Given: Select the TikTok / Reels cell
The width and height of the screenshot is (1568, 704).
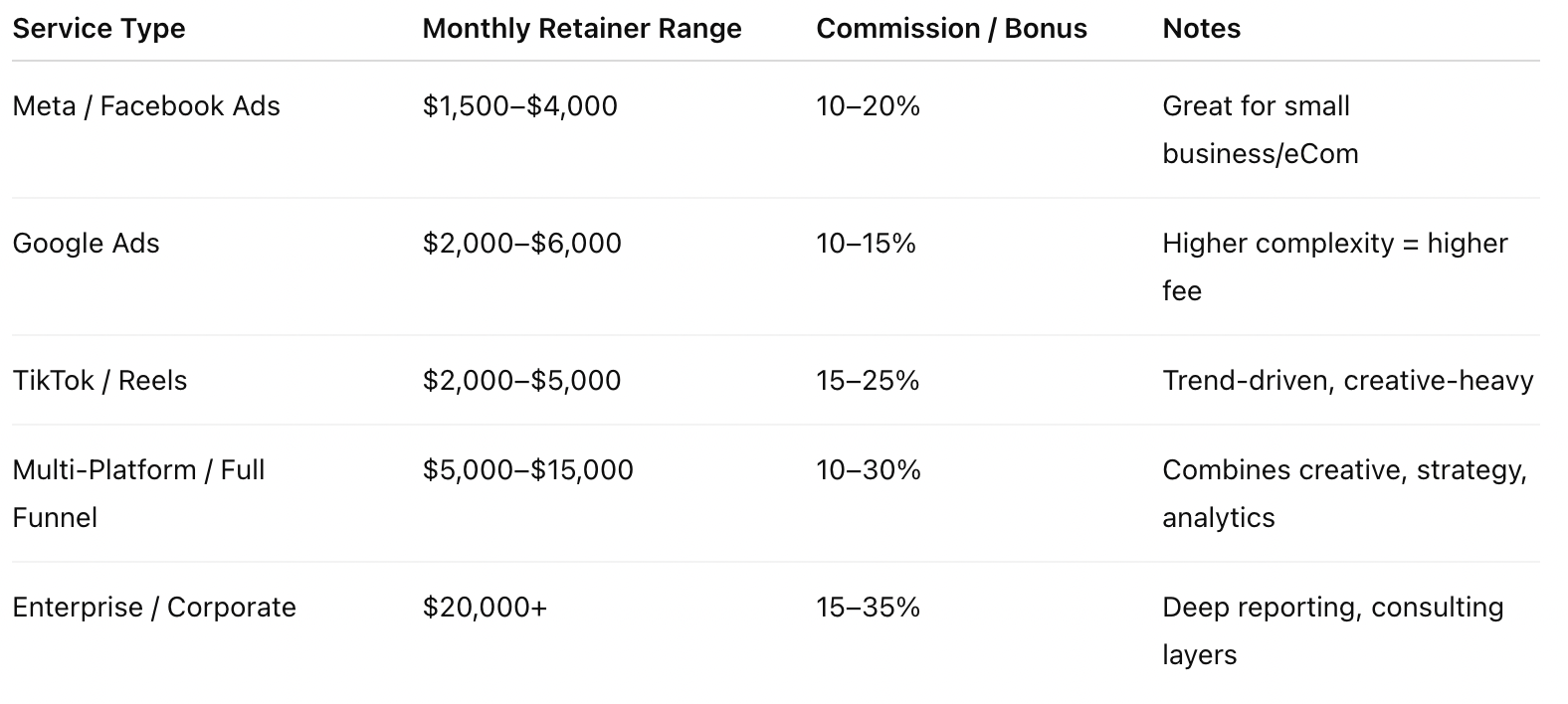Looking at the screenshot, I should (99, 381).
